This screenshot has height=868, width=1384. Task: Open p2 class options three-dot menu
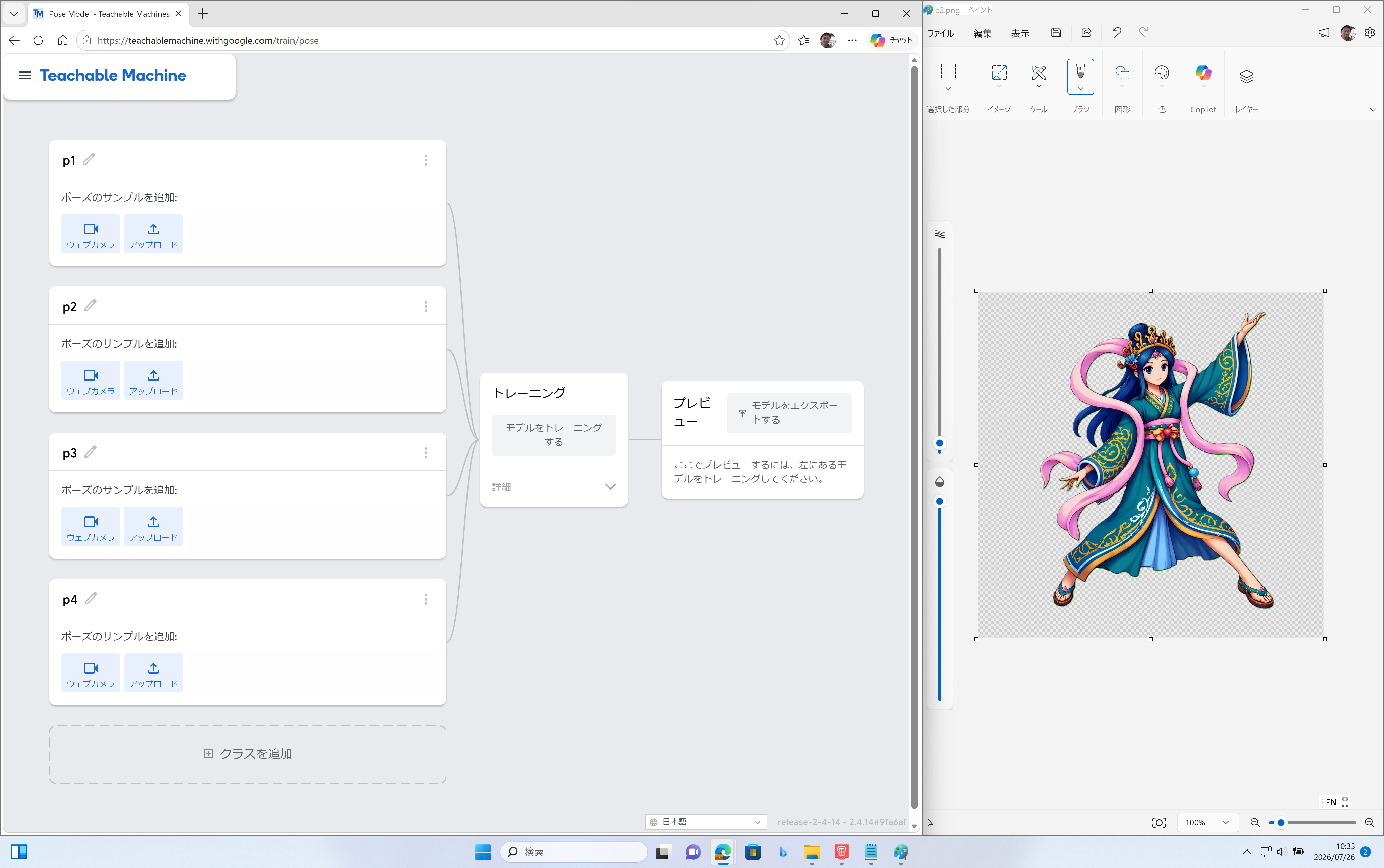tap(426, 306)
